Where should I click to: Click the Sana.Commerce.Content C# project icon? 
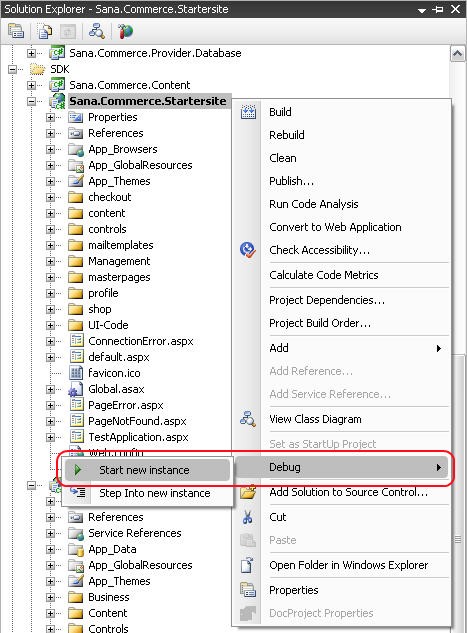tap(57, 85)
